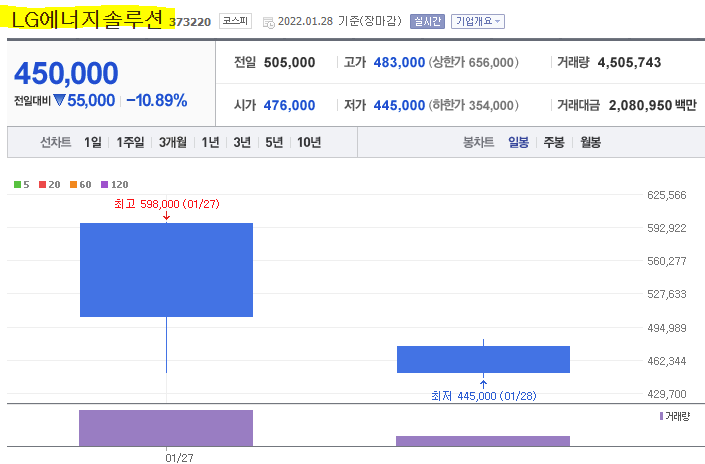
Task: Select the 5년 line chart period
Action: pos(274,143)
